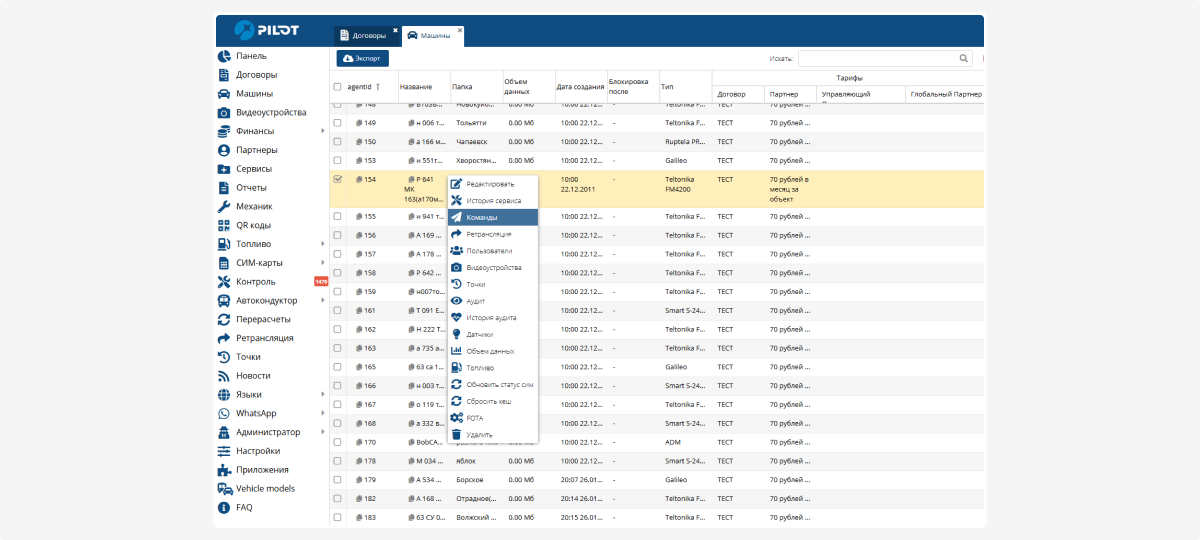Choose Обновить статус сим menu entry

(492, 384)
